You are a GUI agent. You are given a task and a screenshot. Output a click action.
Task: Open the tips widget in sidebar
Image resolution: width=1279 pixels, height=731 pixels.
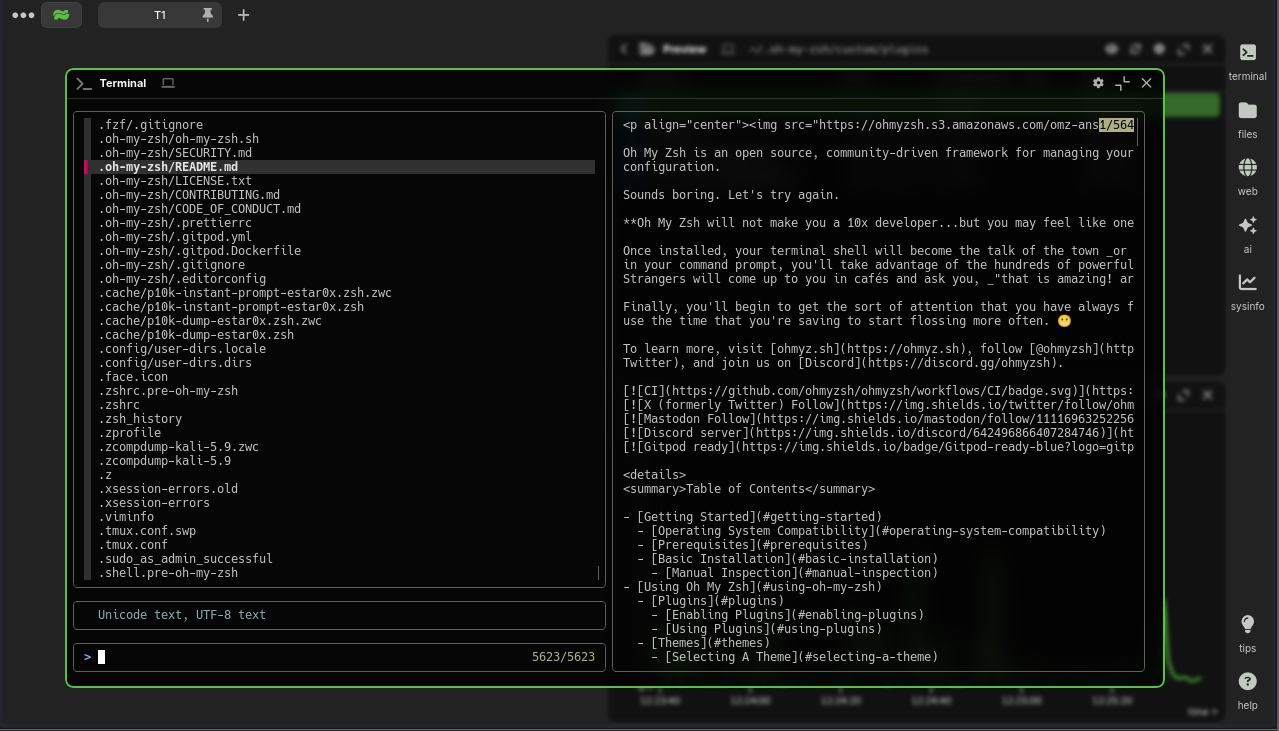(1248, 633)
